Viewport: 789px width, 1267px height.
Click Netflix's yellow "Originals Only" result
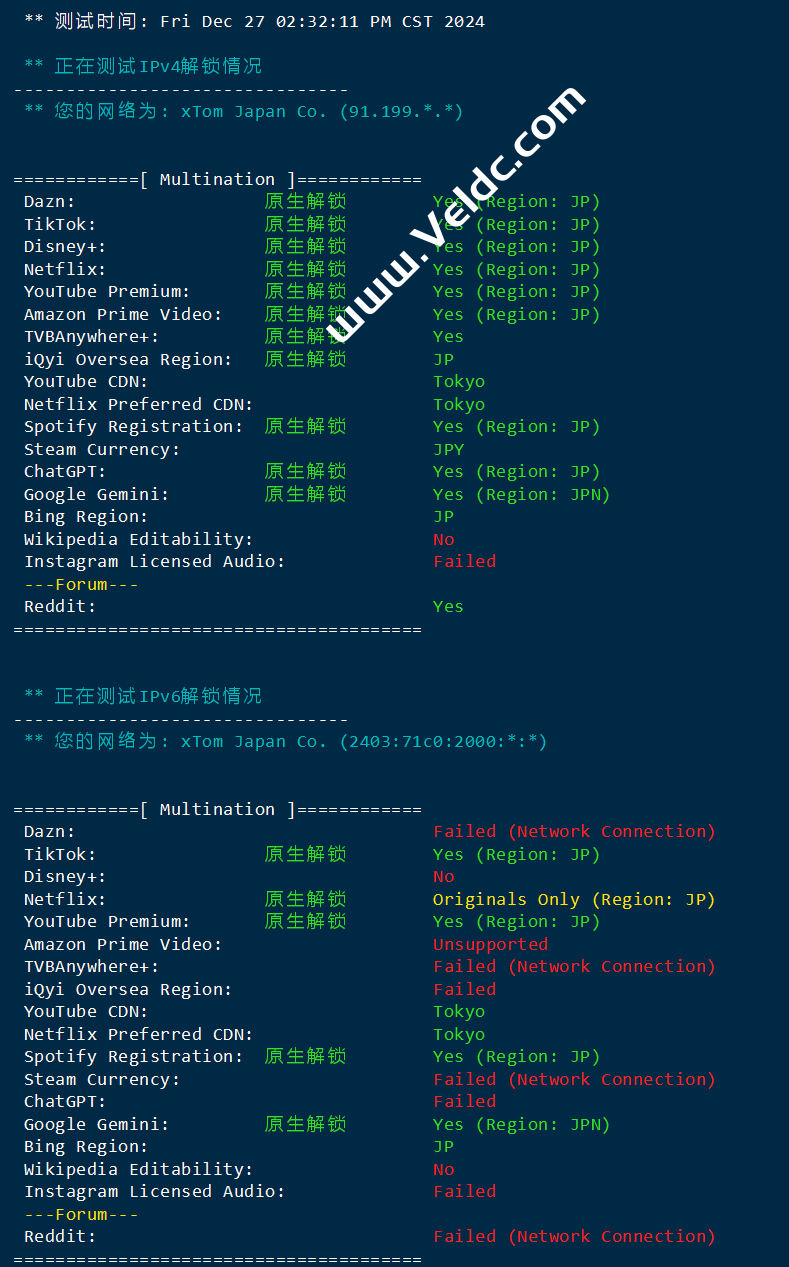[574, 900]
